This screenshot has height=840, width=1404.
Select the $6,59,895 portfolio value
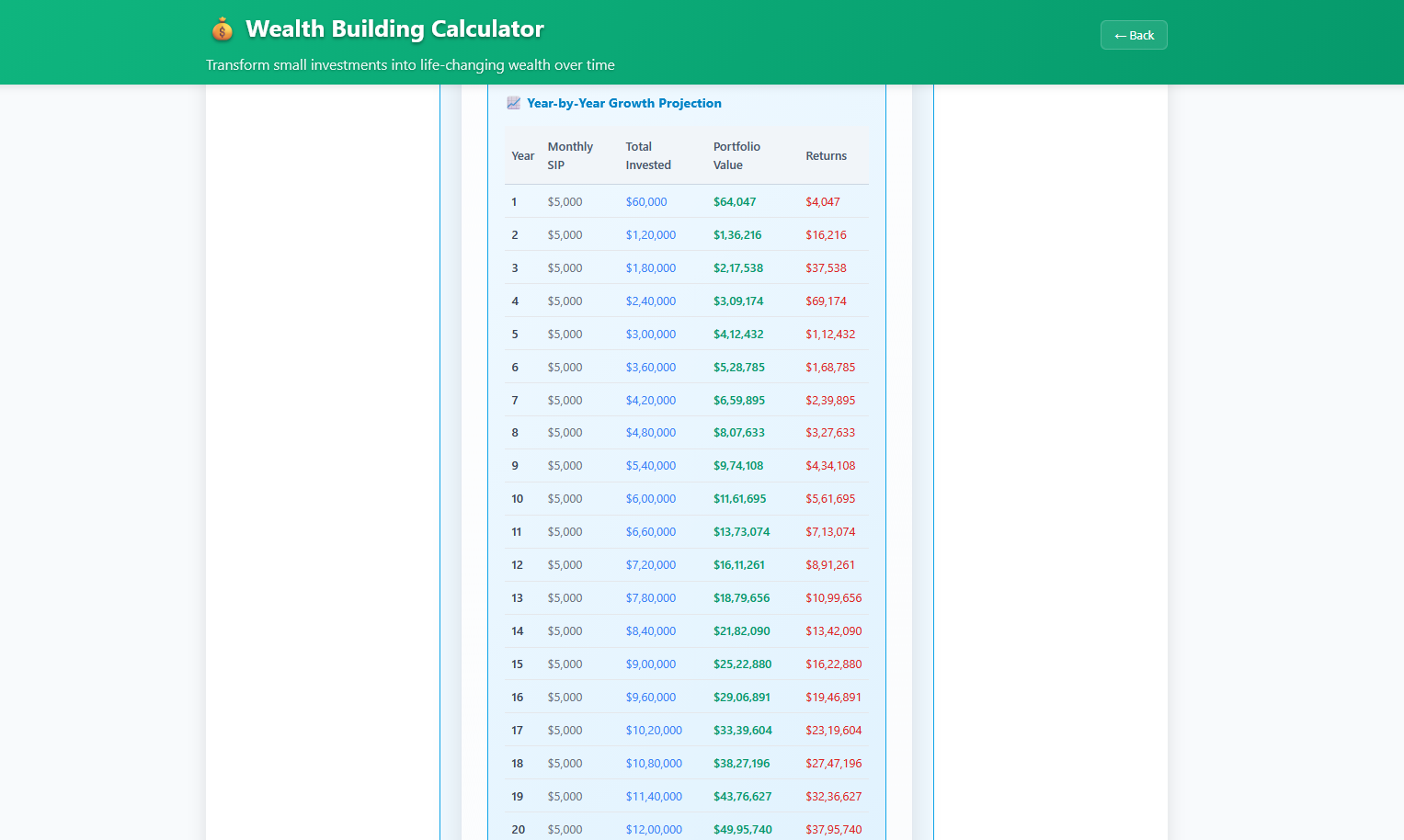tap(739, 400)
